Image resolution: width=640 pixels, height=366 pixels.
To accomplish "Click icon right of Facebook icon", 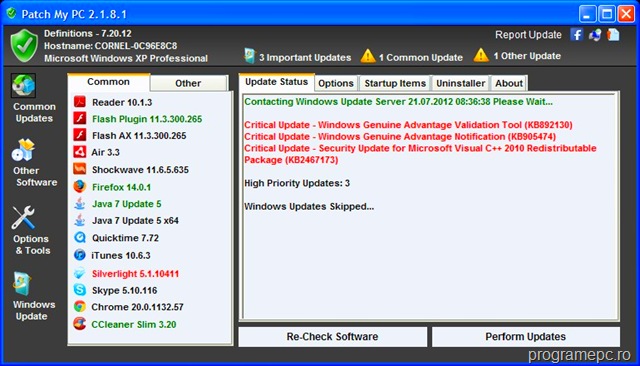I will [595, 35].
